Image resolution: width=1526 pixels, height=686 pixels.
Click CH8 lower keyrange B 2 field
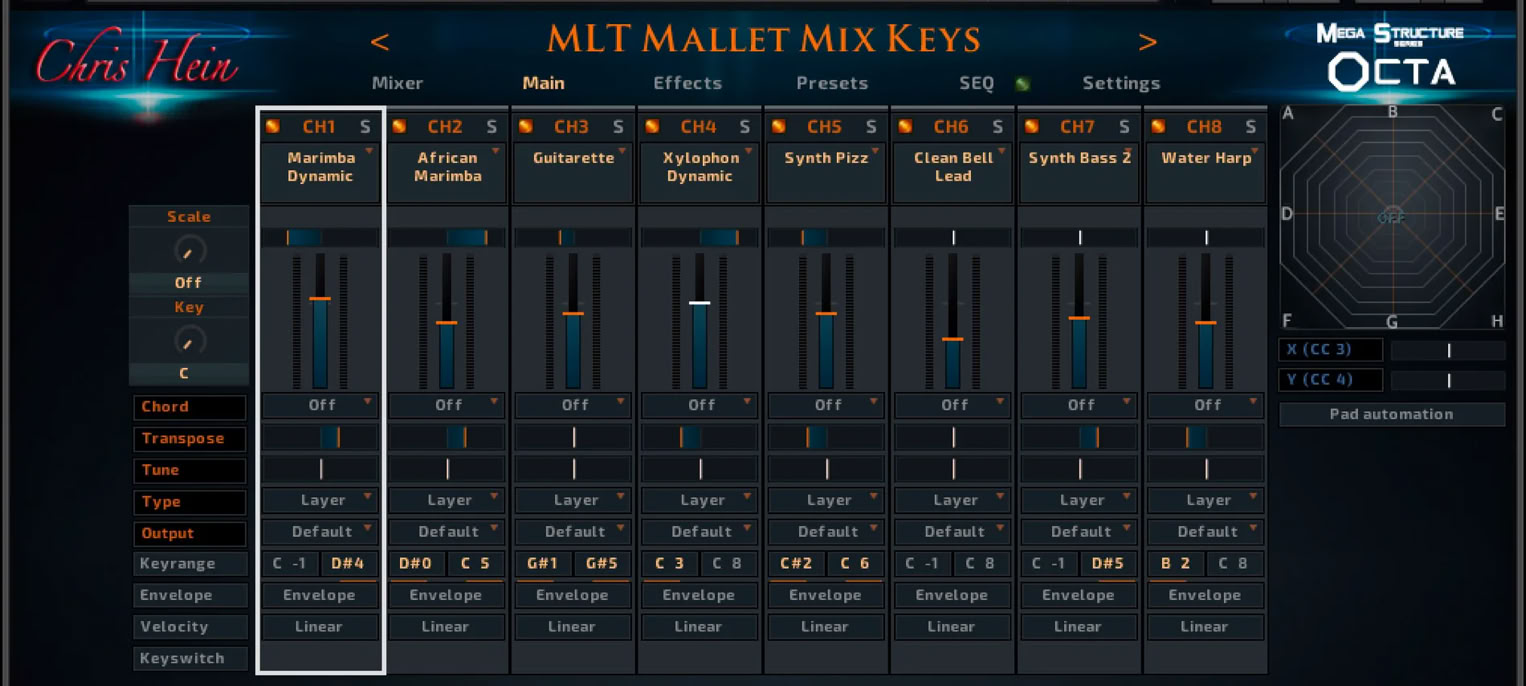(1176, 564)
